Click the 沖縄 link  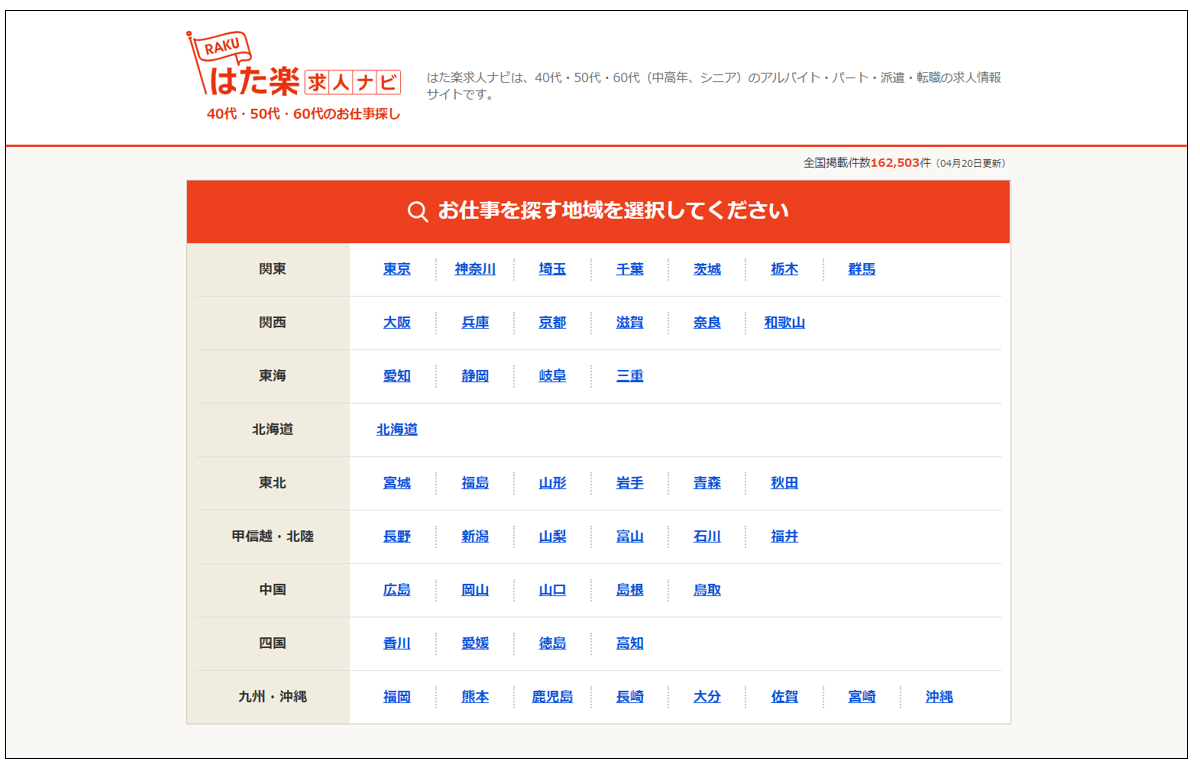(939, 697)
